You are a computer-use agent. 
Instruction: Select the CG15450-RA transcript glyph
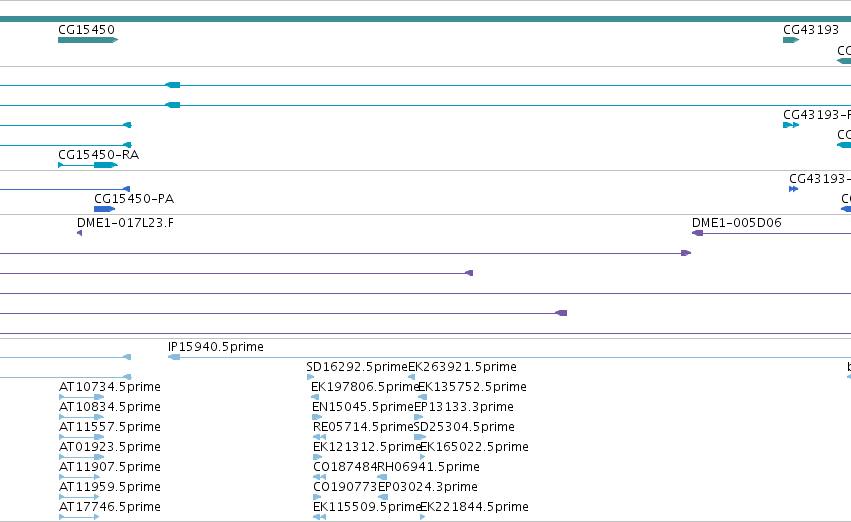88,165
